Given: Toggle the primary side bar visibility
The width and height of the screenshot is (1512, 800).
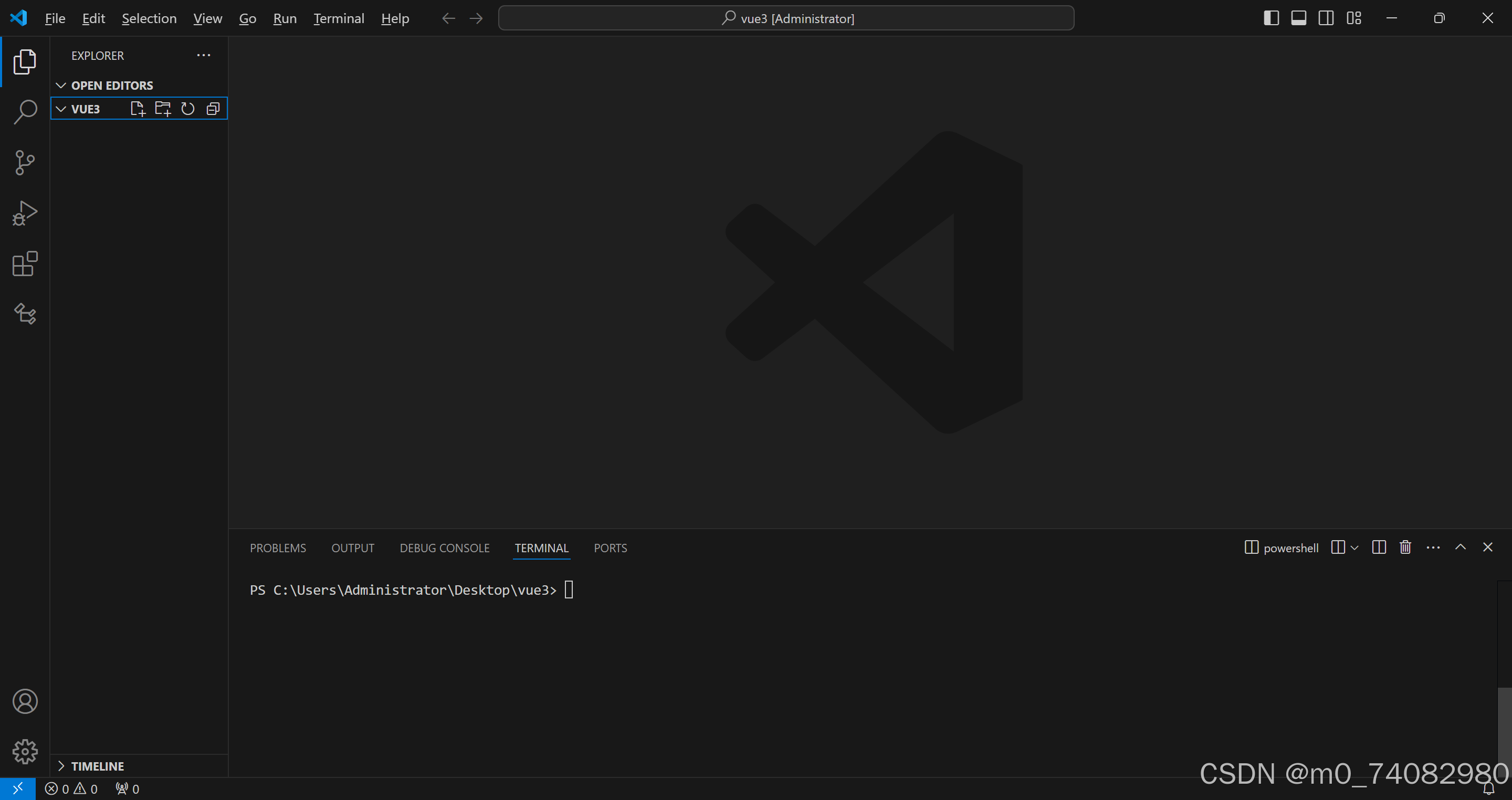Looking at the screenshot, I should 1270,18.
